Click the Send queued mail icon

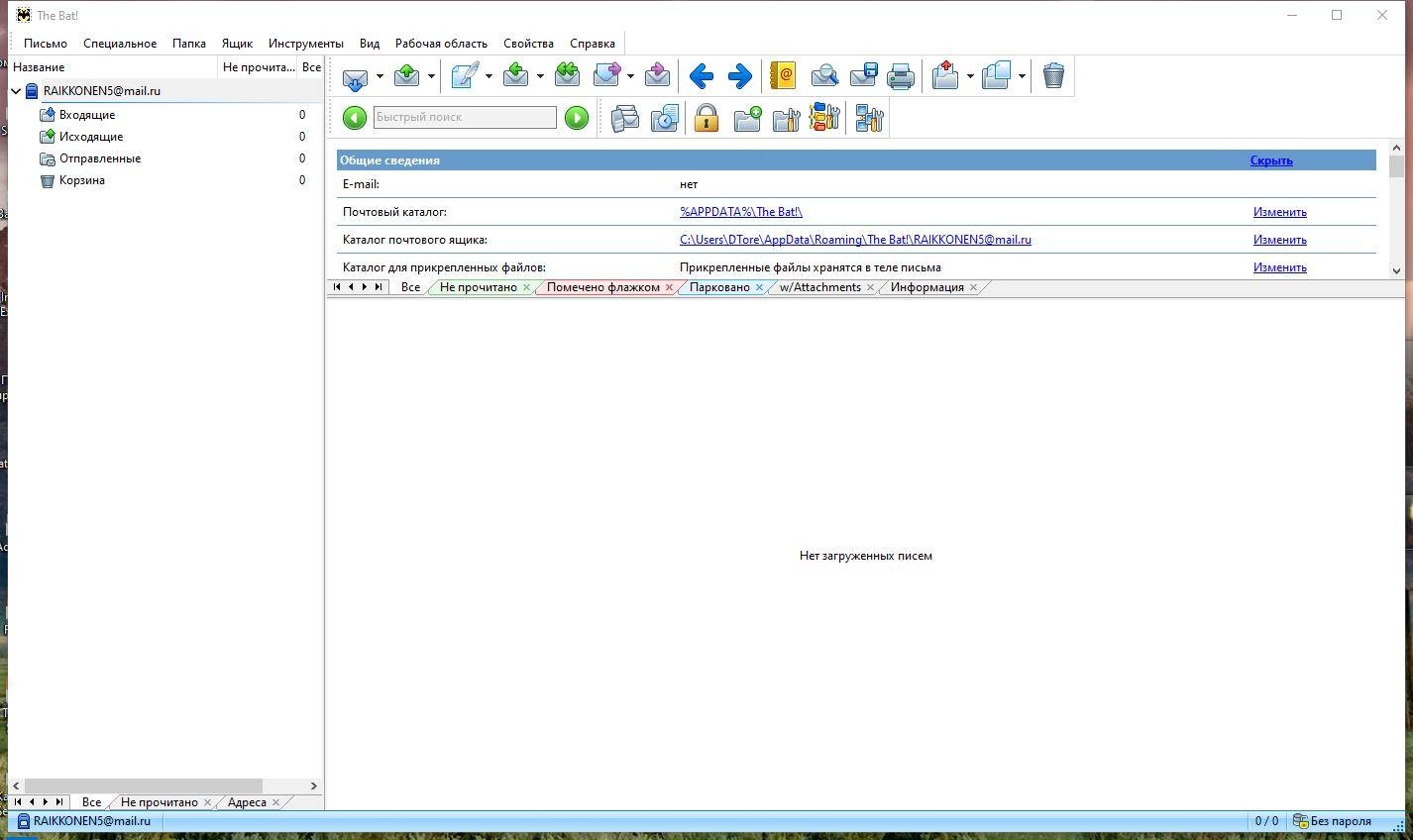click(x=406, y=76)
